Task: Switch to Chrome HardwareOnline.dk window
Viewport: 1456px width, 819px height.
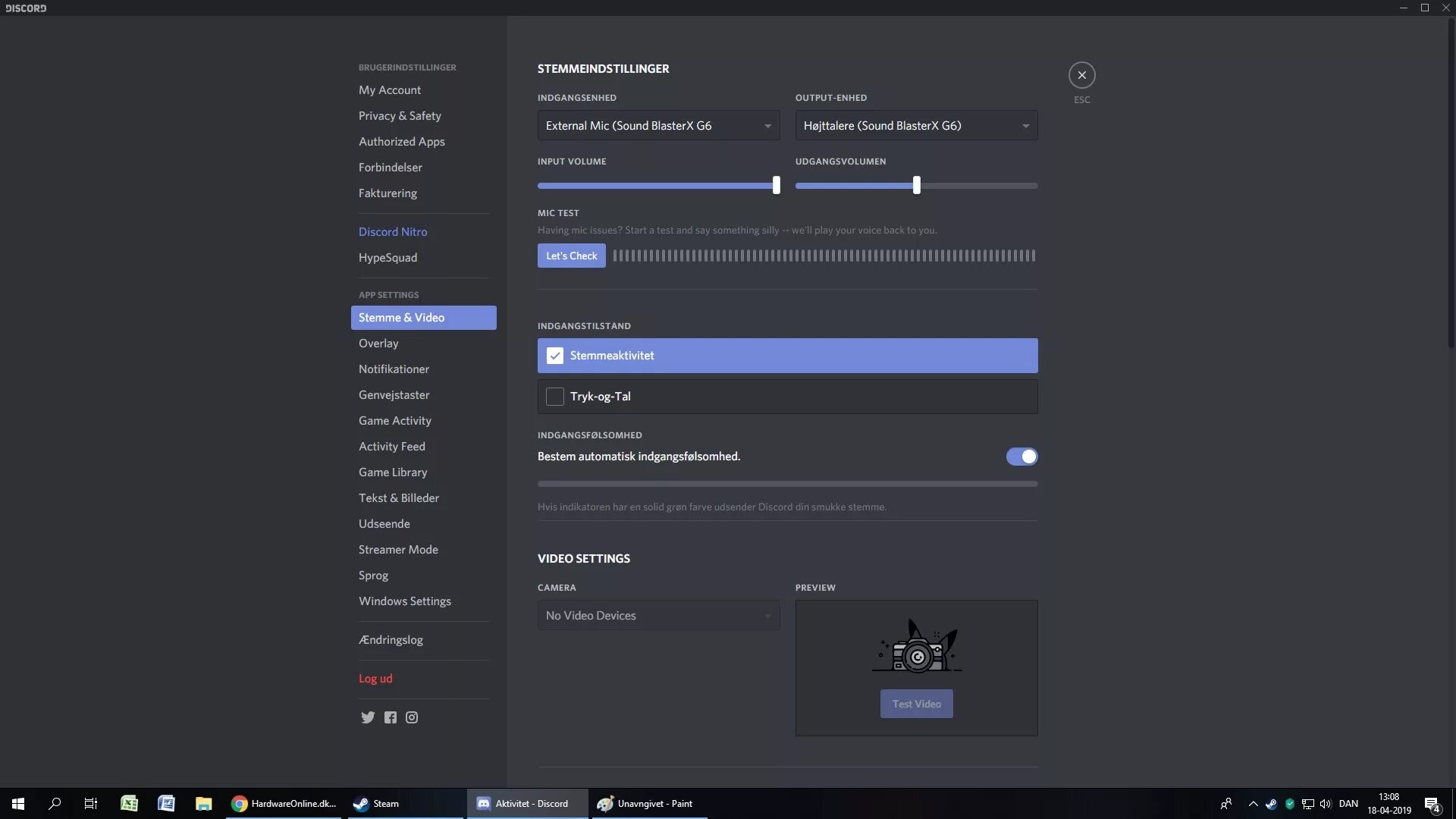Action: click(x=284, y=804)
